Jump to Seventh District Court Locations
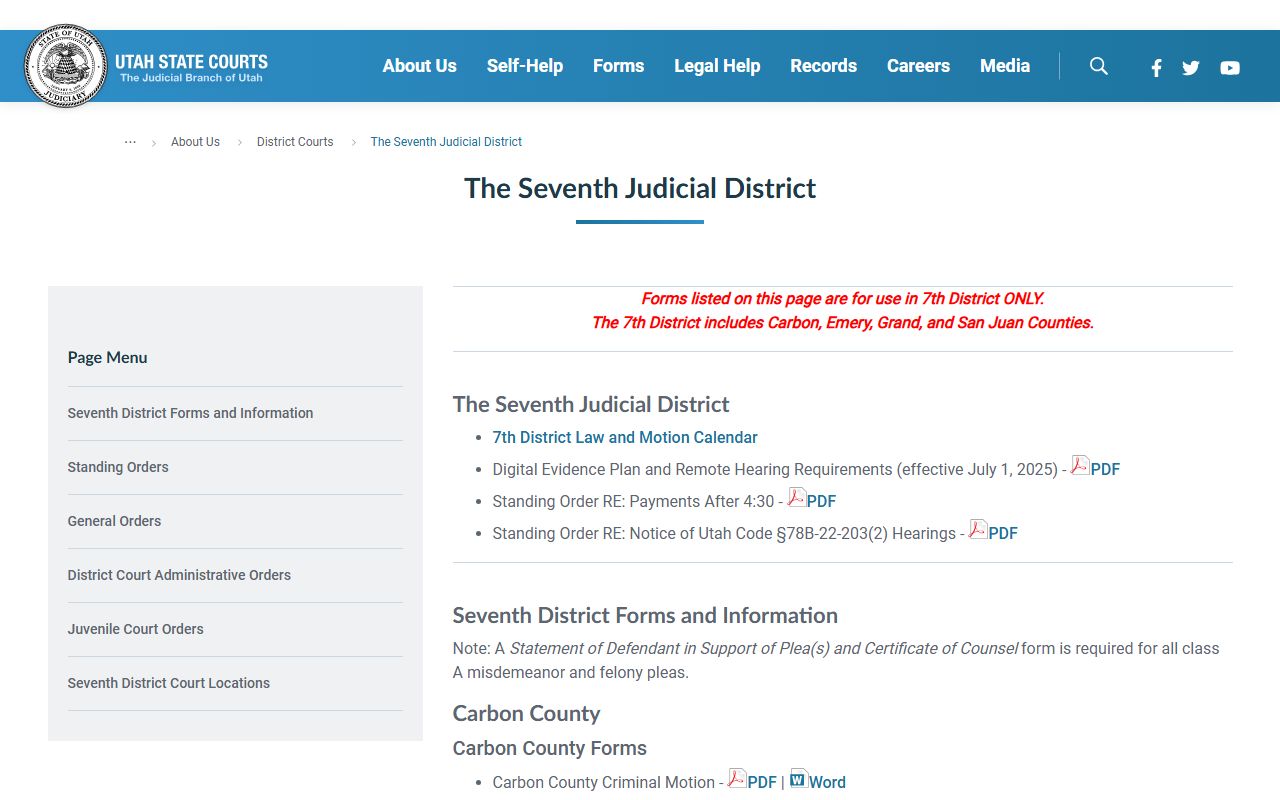1280x800 pixels. click(168, 683)
